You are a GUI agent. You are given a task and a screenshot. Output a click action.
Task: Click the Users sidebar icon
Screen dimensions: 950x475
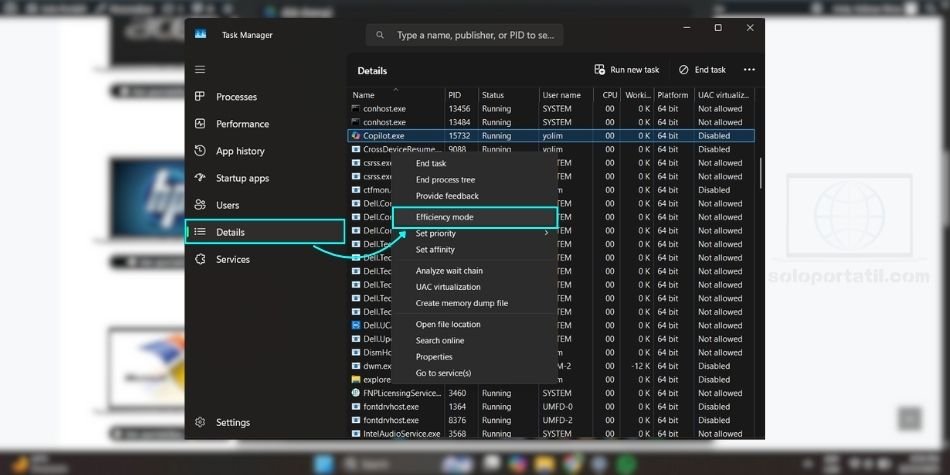200,205
